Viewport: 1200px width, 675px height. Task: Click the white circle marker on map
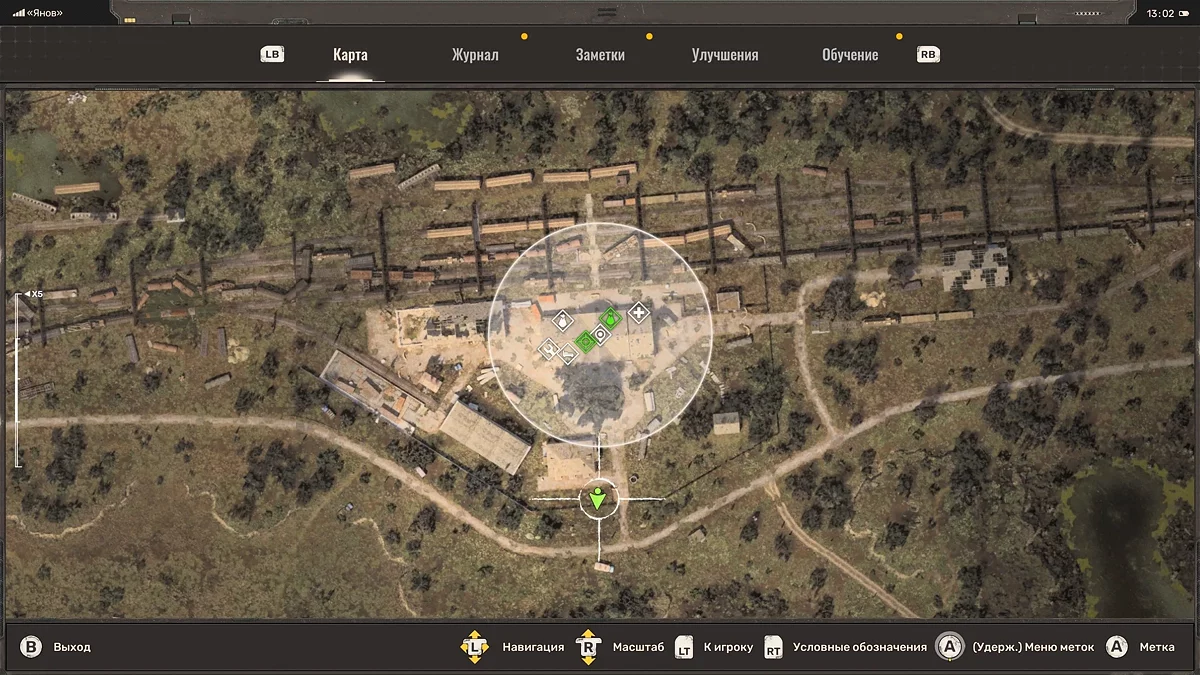[x=600, y=335]
